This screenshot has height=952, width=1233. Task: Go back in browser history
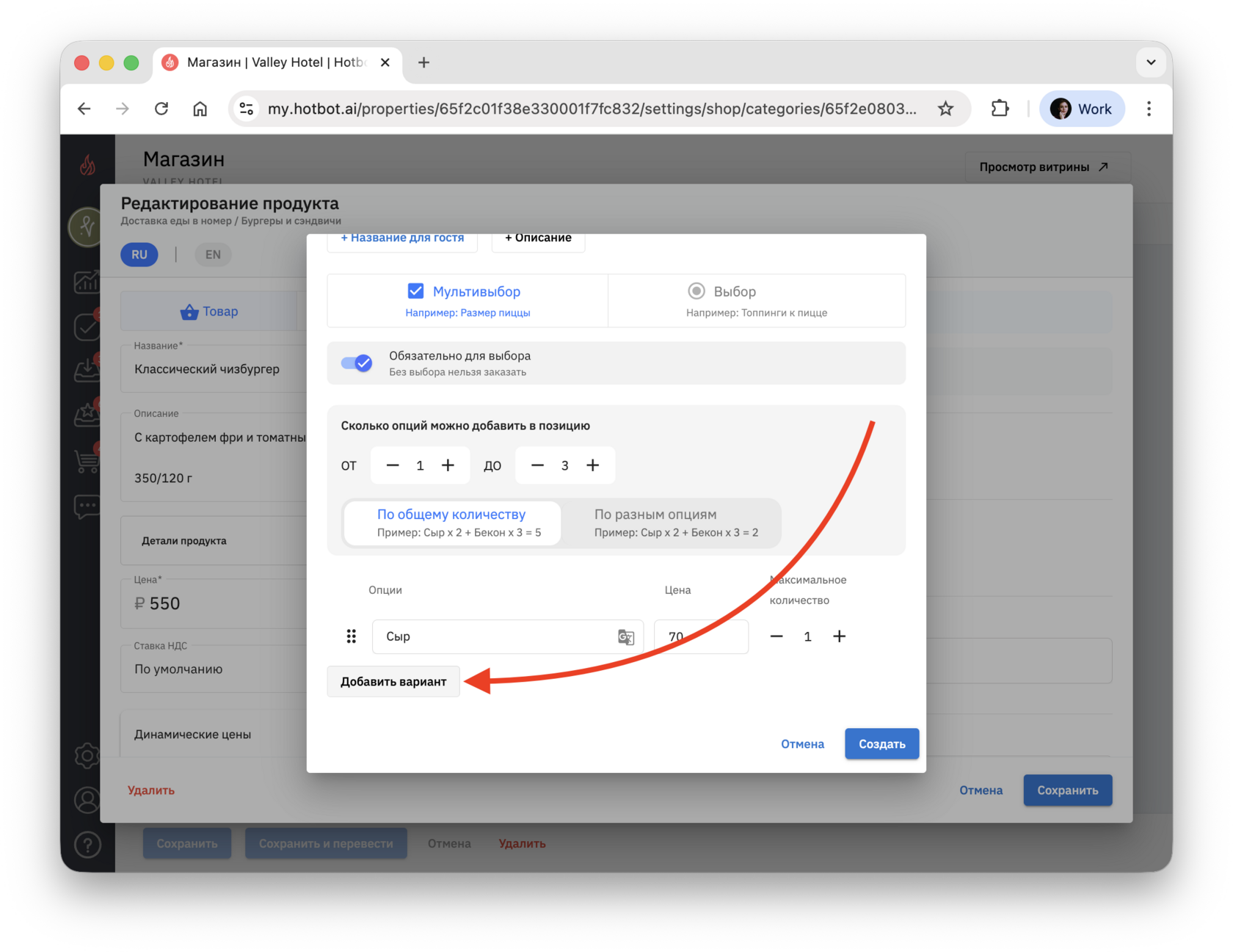[84, 109]
